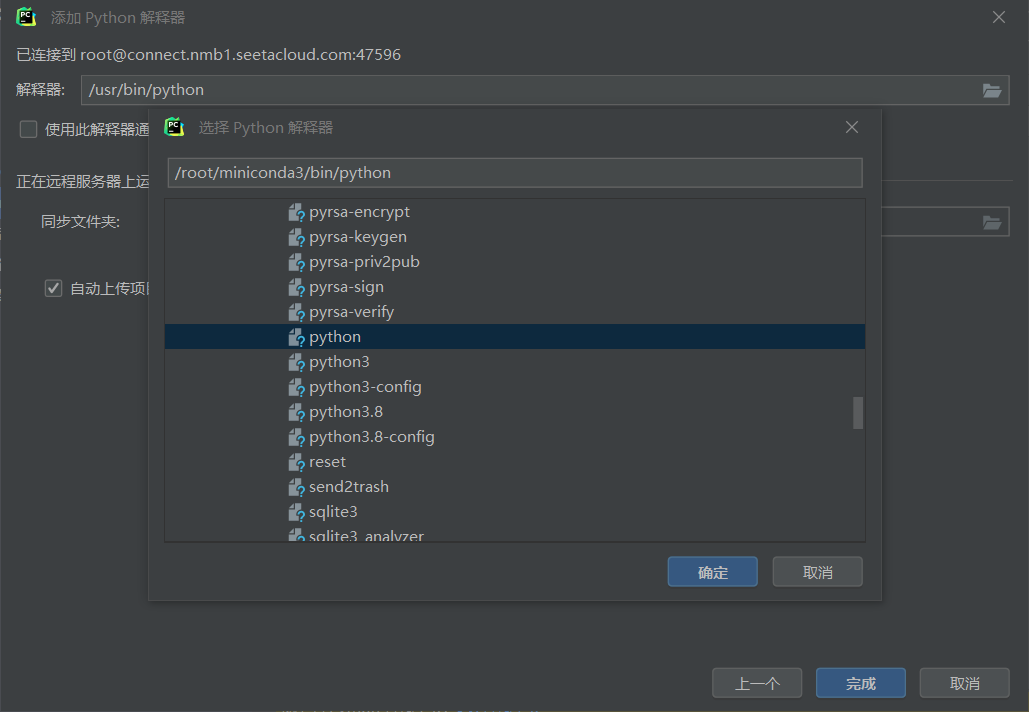Select the reset file
This screenshot has width=1029, height=712.
(x=327, y=461)
